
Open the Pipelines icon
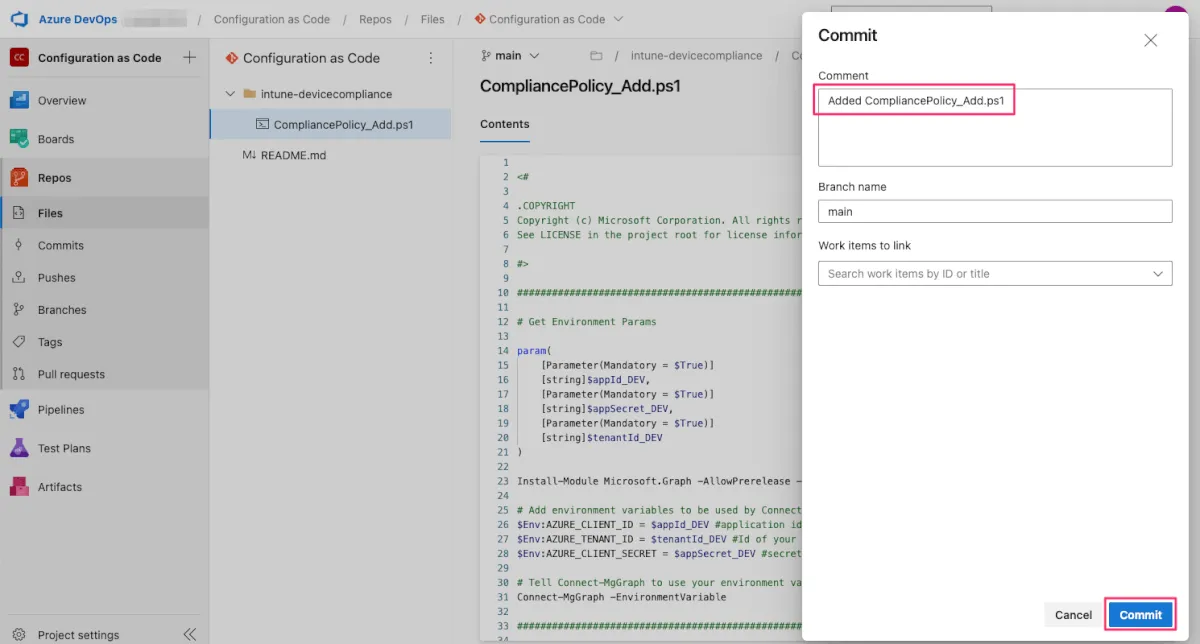tap(19, 409)
